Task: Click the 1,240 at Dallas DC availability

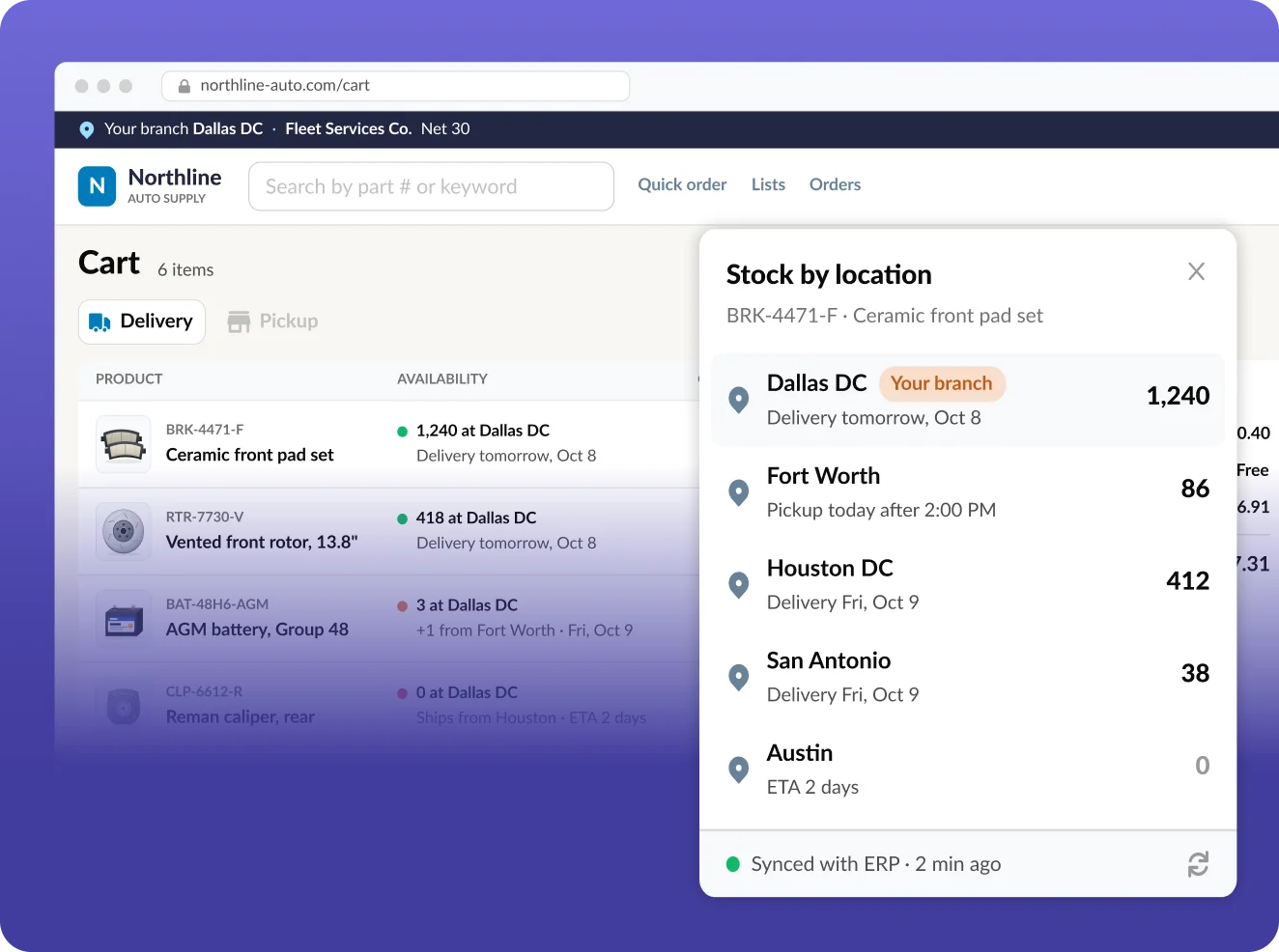Action: 483,431
